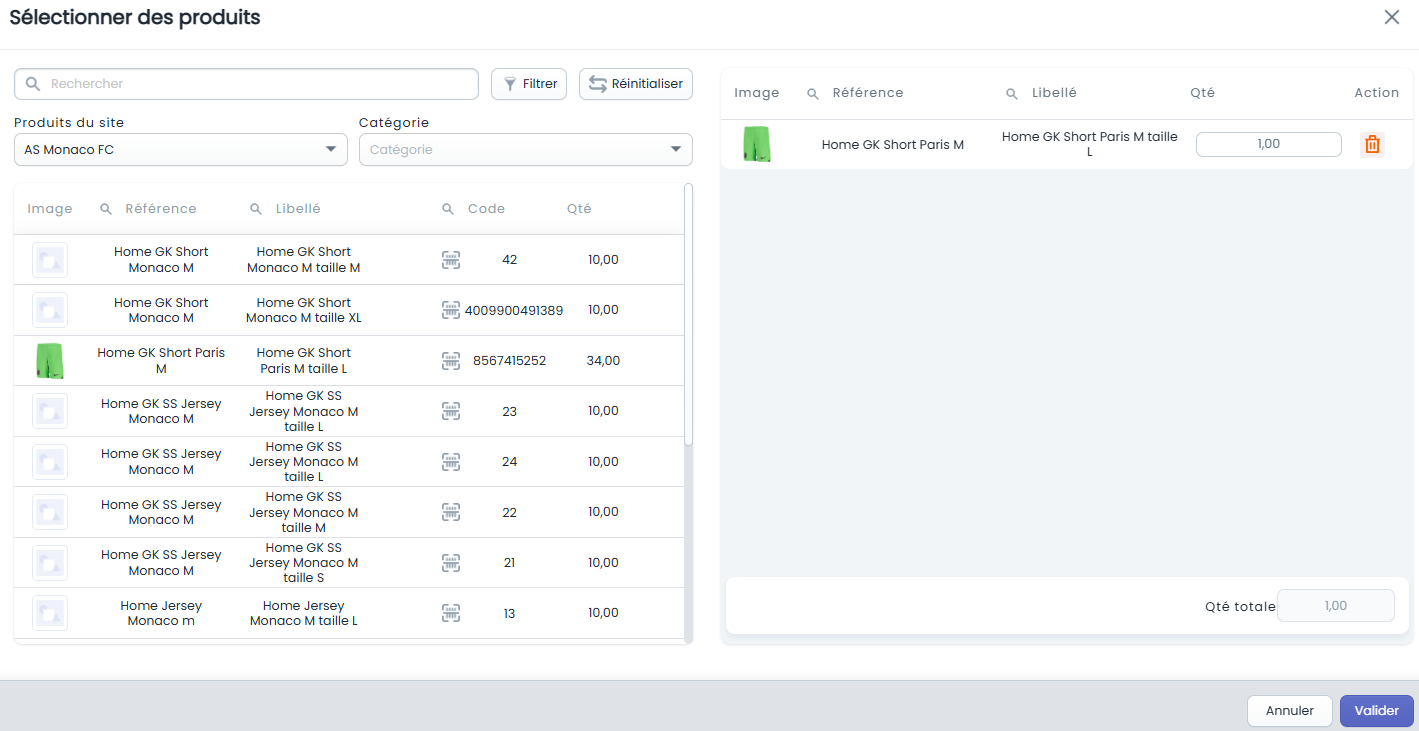Focus the Rechercher search field
This screenshot has width=1419, height=731.
point(246,84)
